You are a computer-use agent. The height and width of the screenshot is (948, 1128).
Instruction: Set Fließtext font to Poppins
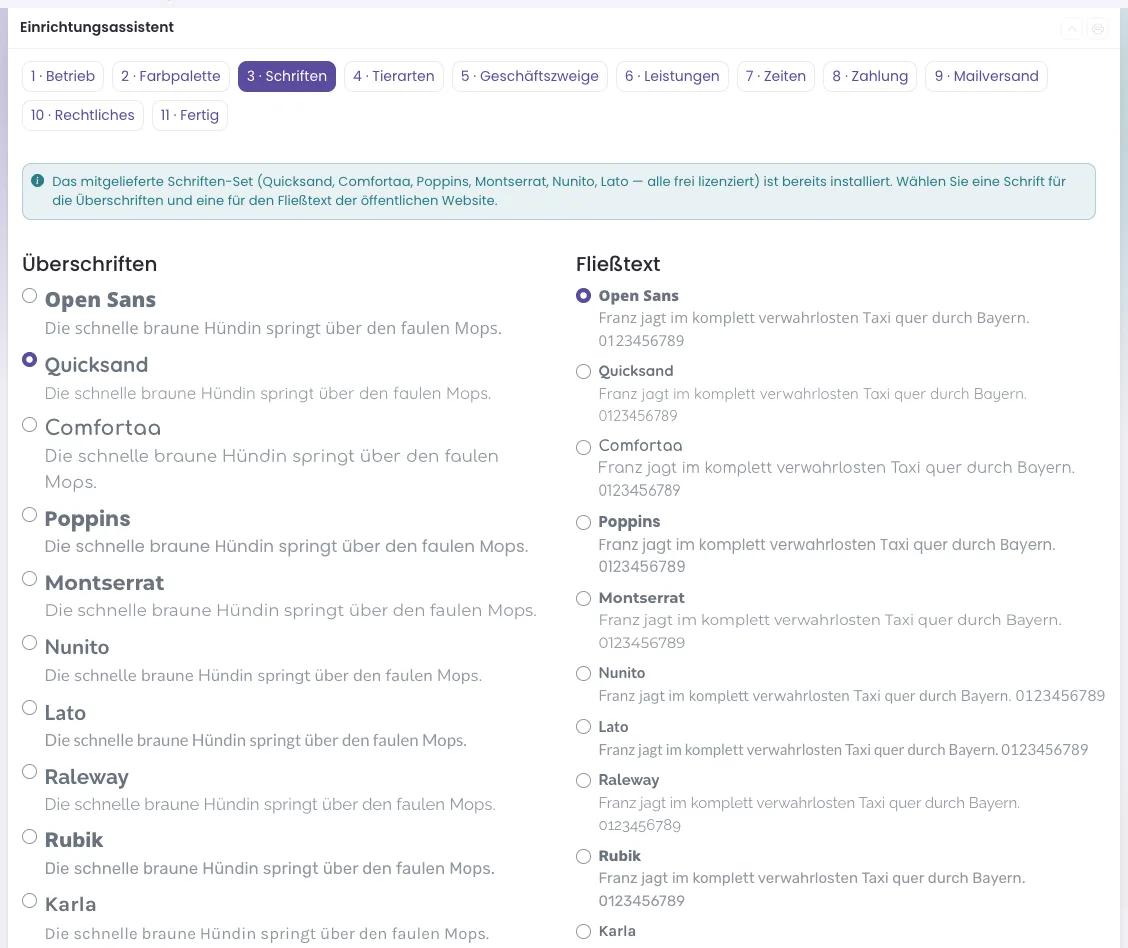pyautogui.click(x=583, y=522)
